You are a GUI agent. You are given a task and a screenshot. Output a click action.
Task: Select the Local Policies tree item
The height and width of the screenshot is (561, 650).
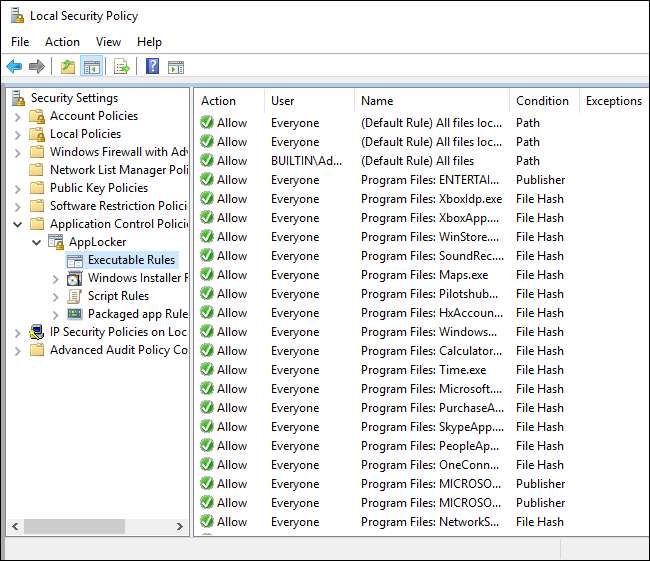(85, 134)
